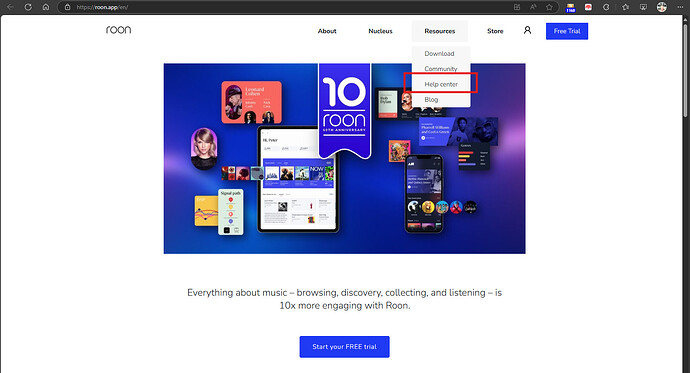Open the Nucleus menu
This screenshot has width=690, height=373.
pos(380,31)
